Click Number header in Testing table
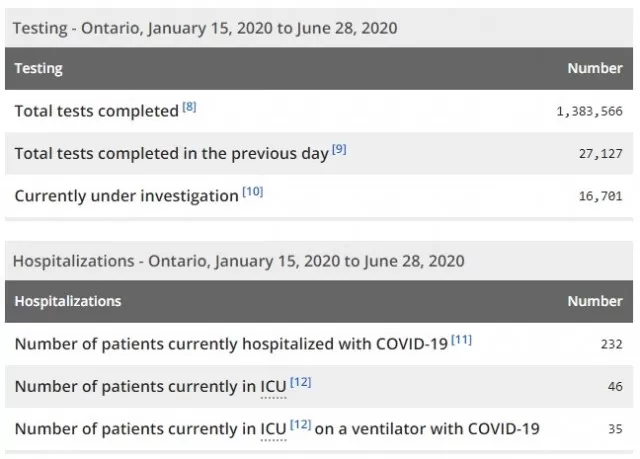This screenshot has width=640, height=459. [595, 68]
